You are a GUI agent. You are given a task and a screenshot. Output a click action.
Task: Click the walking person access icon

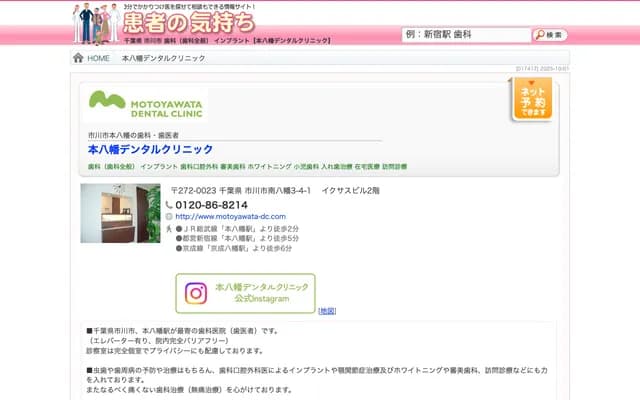(168, 228)
